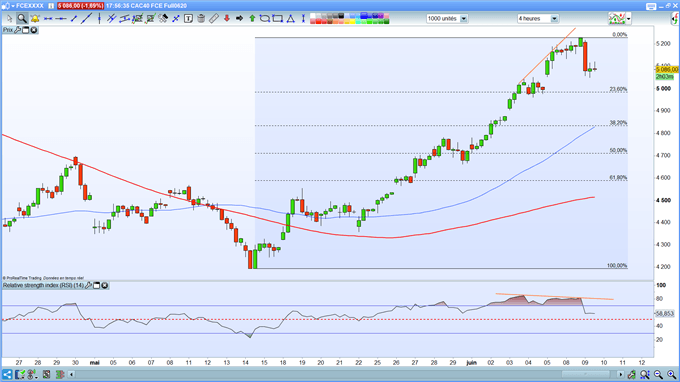Pick the black color swatch
This screenshot has height=382, width=680.
pyautogui.click(x=341, y=16)
